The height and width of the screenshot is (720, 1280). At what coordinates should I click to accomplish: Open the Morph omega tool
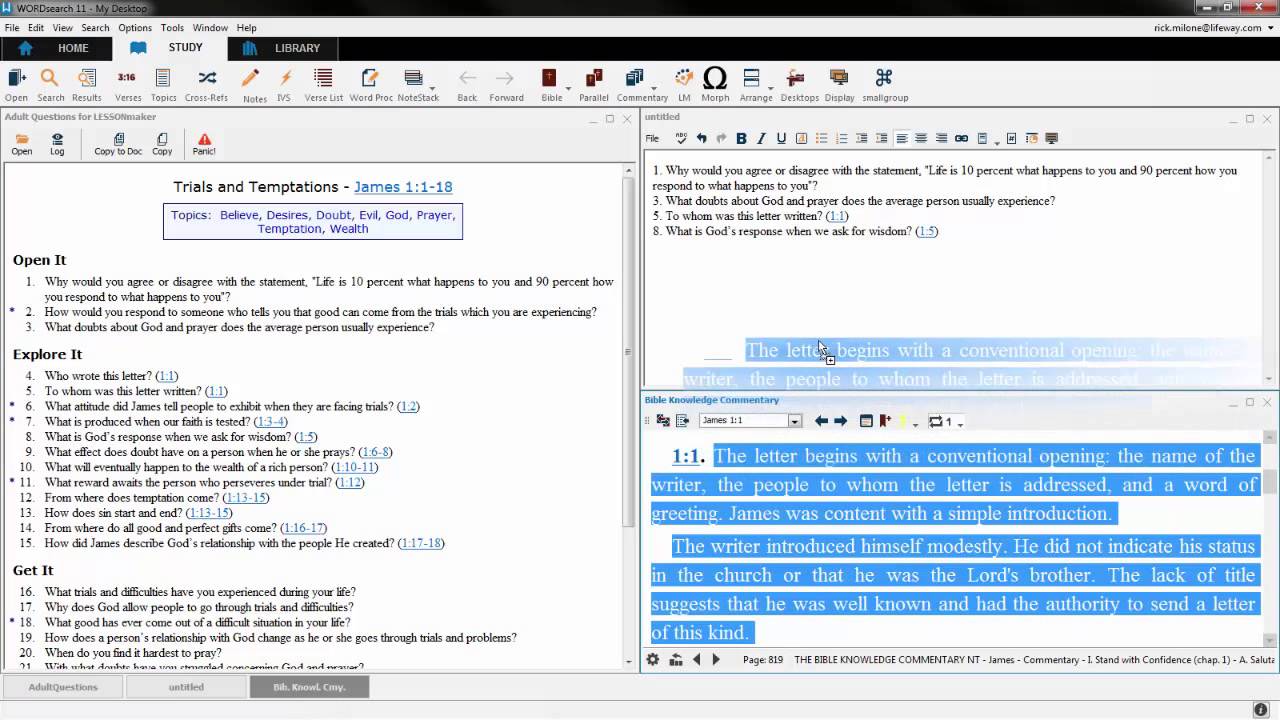(715, 85)
